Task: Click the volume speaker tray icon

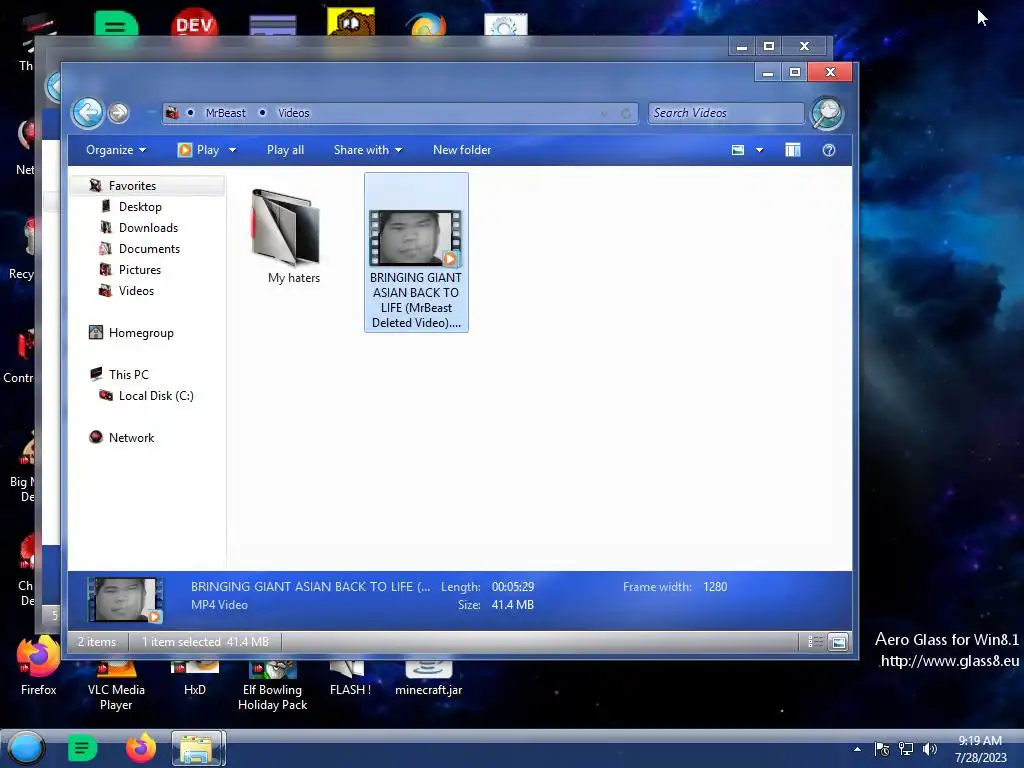Action: point(929,749)
